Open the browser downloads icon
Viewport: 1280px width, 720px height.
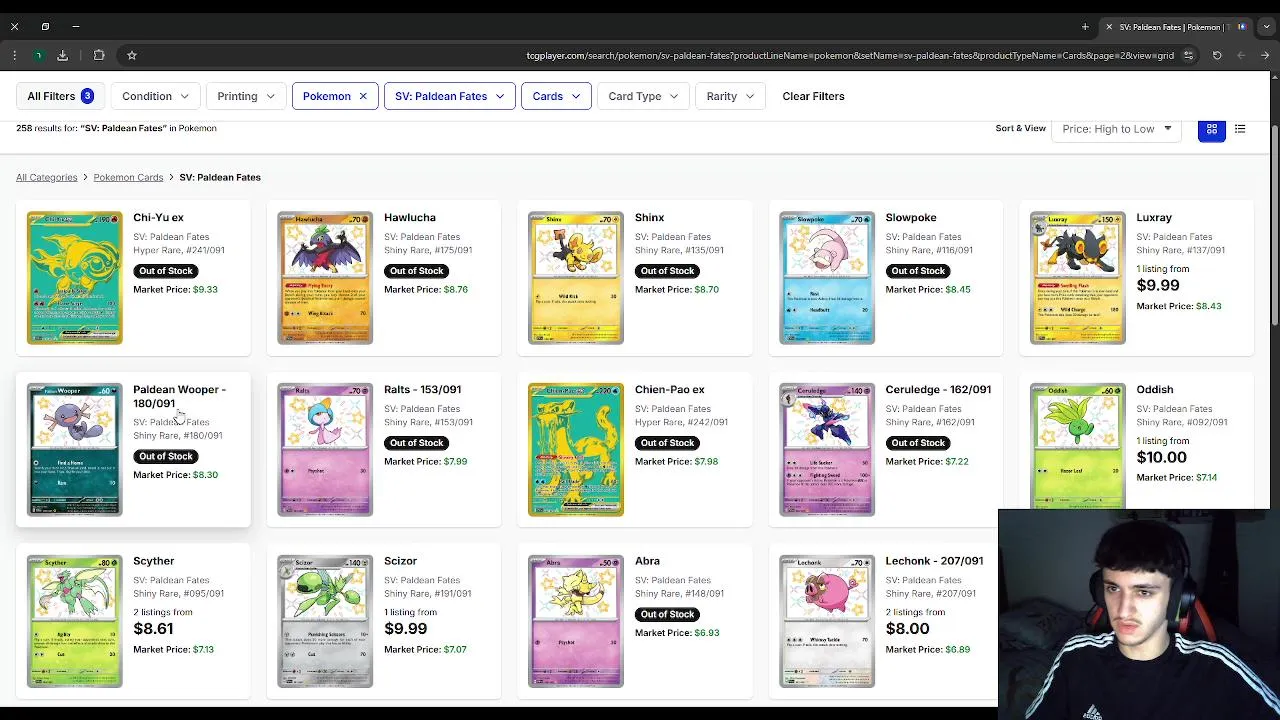pyautogui.click(x=62, y=55)
